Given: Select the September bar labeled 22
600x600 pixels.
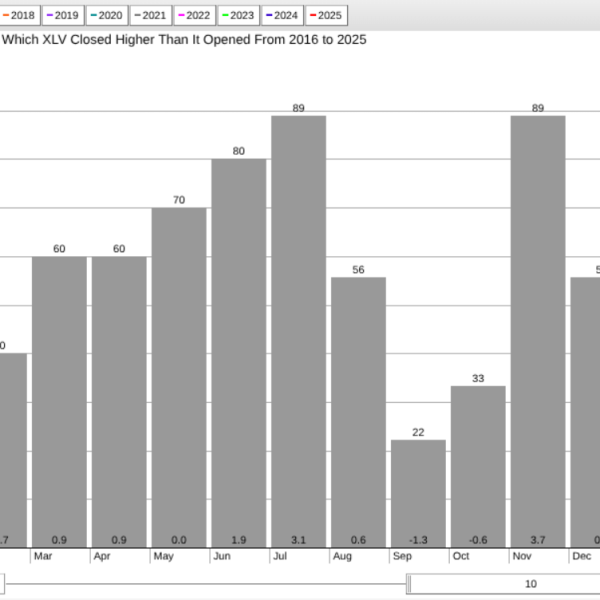Looking at the screenshot, I should (x=418, y=494).
